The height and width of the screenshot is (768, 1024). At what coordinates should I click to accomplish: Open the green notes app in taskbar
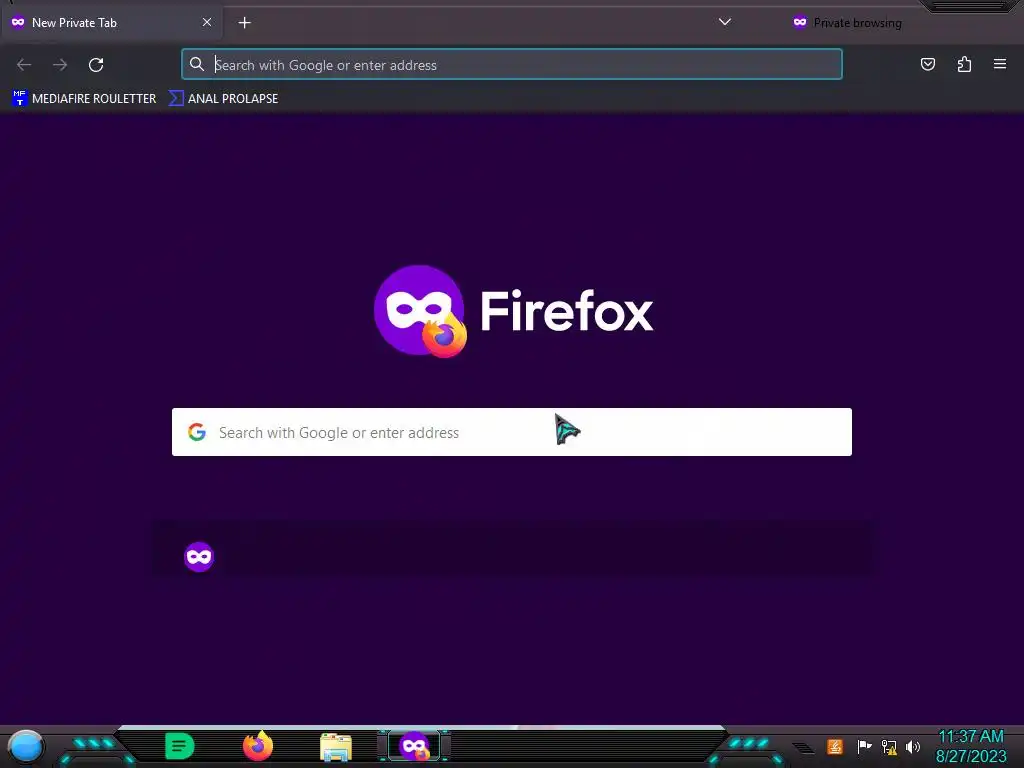coord(179,746)
